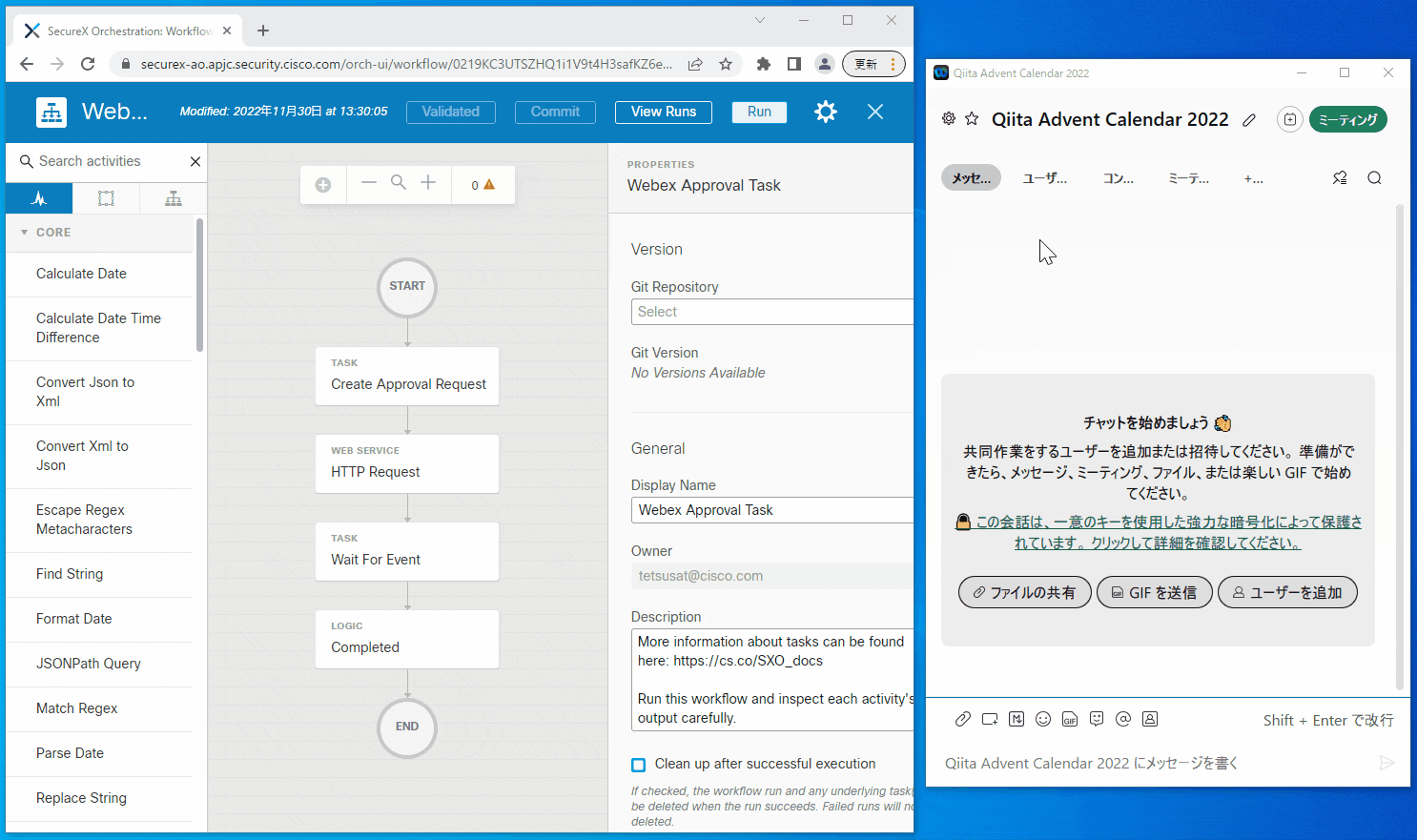The width and height of the screenshot is (1417, 840).
Task: Open View Runs
Action: click(x=664, y=112)
